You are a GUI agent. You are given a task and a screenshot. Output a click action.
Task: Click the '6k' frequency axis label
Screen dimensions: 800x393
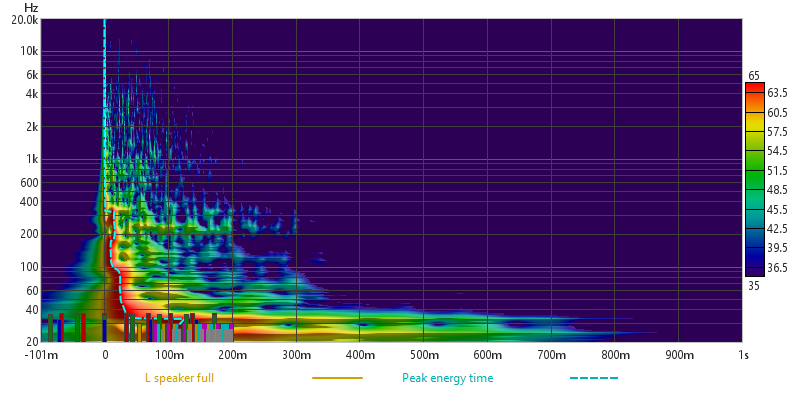pyautogui.click(x=32, y=75)
